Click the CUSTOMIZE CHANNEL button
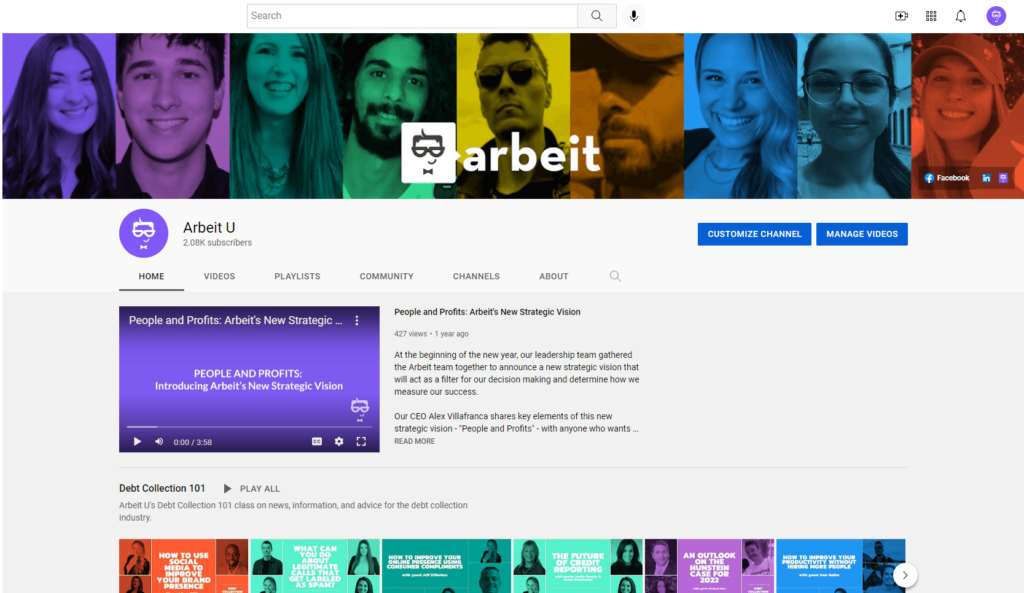Screen dimensions: 1024x593 [x=754, y=234]
